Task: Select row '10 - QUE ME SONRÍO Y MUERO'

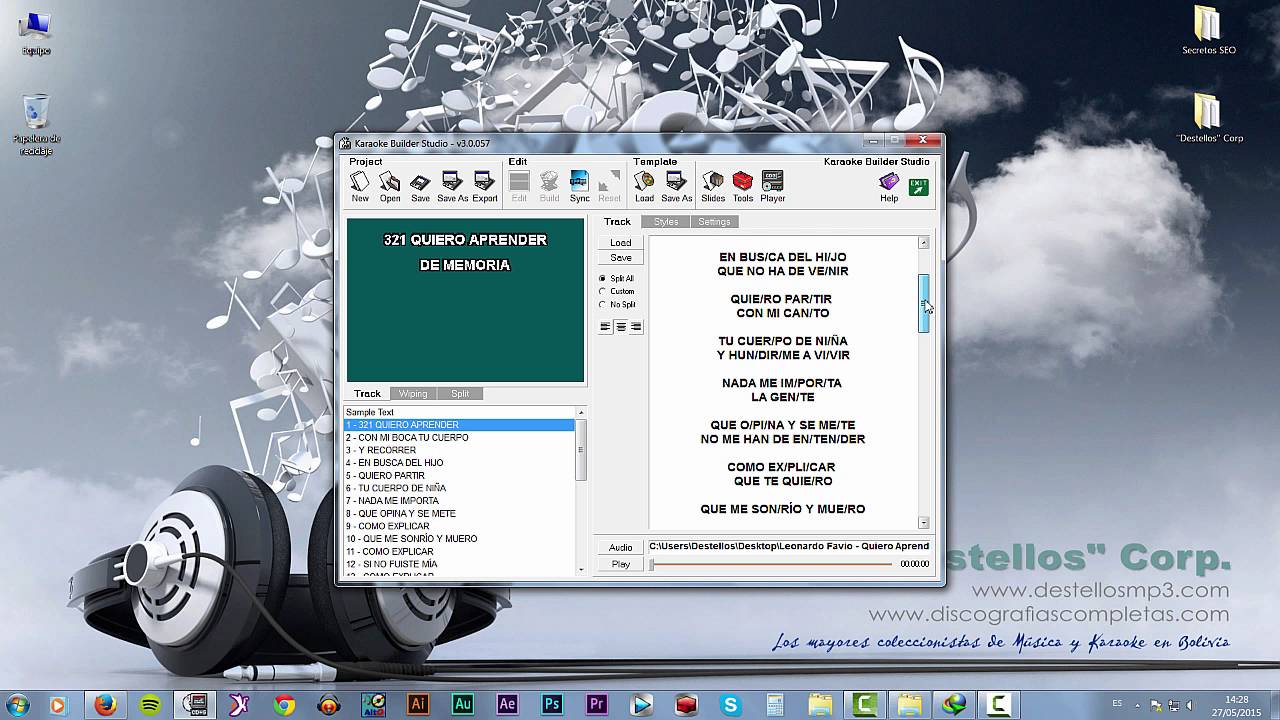Action: pos(460,539)
